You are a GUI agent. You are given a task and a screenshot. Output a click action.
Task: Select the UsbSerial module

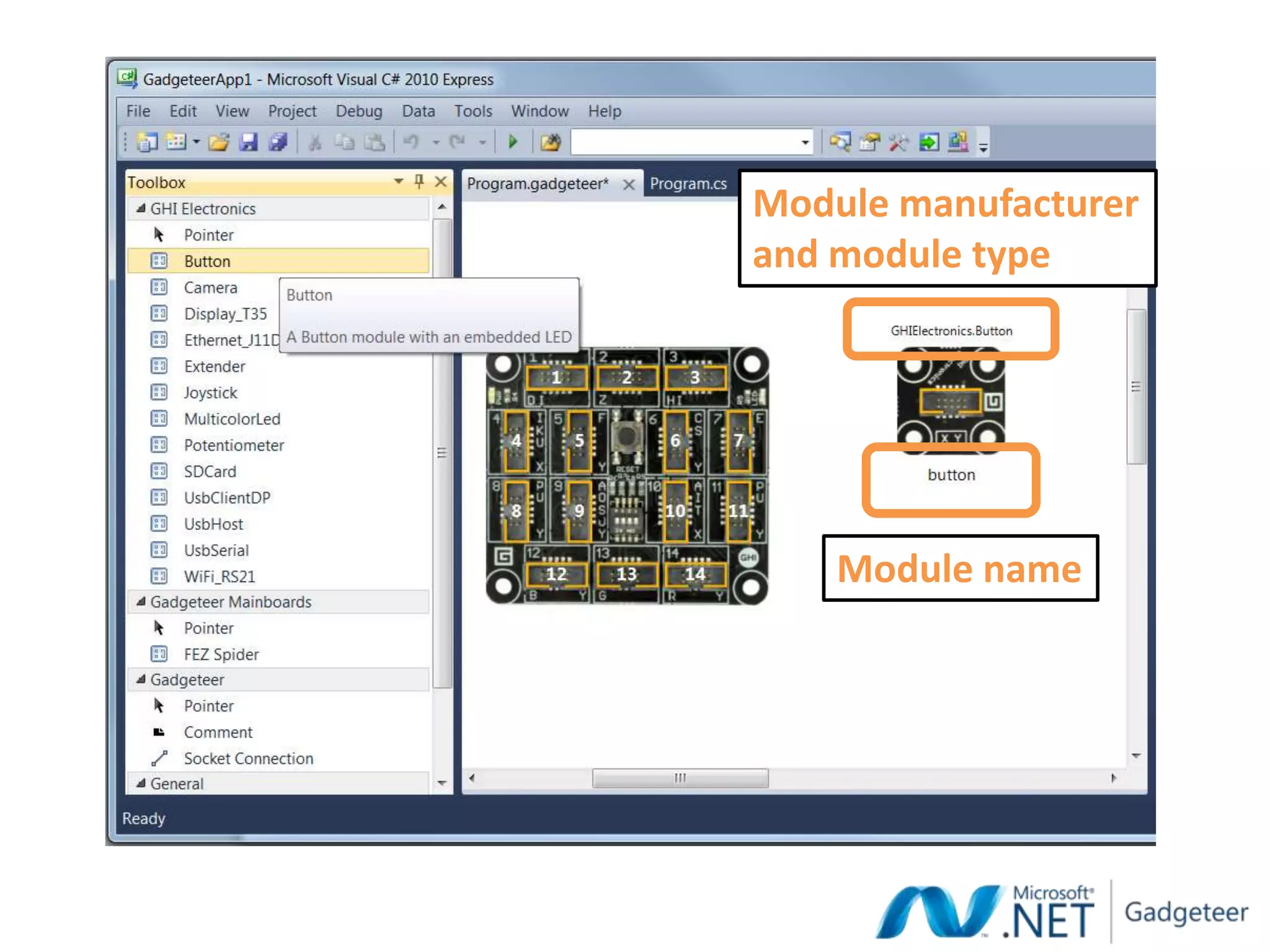277,550
